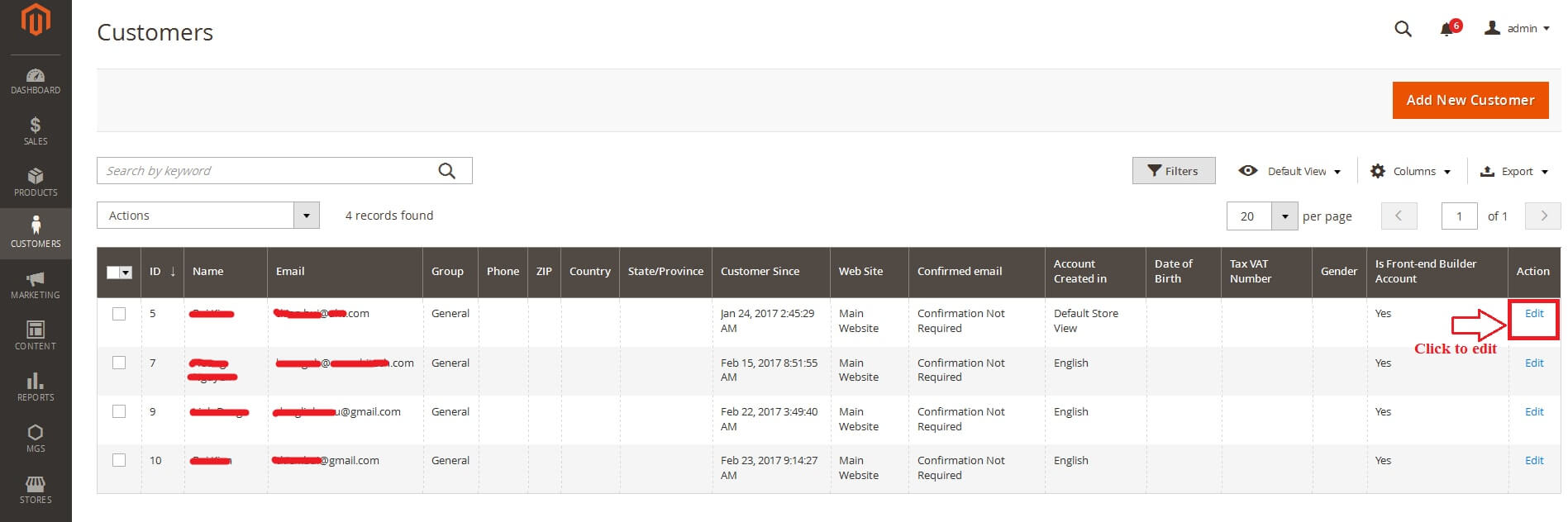Open Stores section in sidebar

[36, 491]
